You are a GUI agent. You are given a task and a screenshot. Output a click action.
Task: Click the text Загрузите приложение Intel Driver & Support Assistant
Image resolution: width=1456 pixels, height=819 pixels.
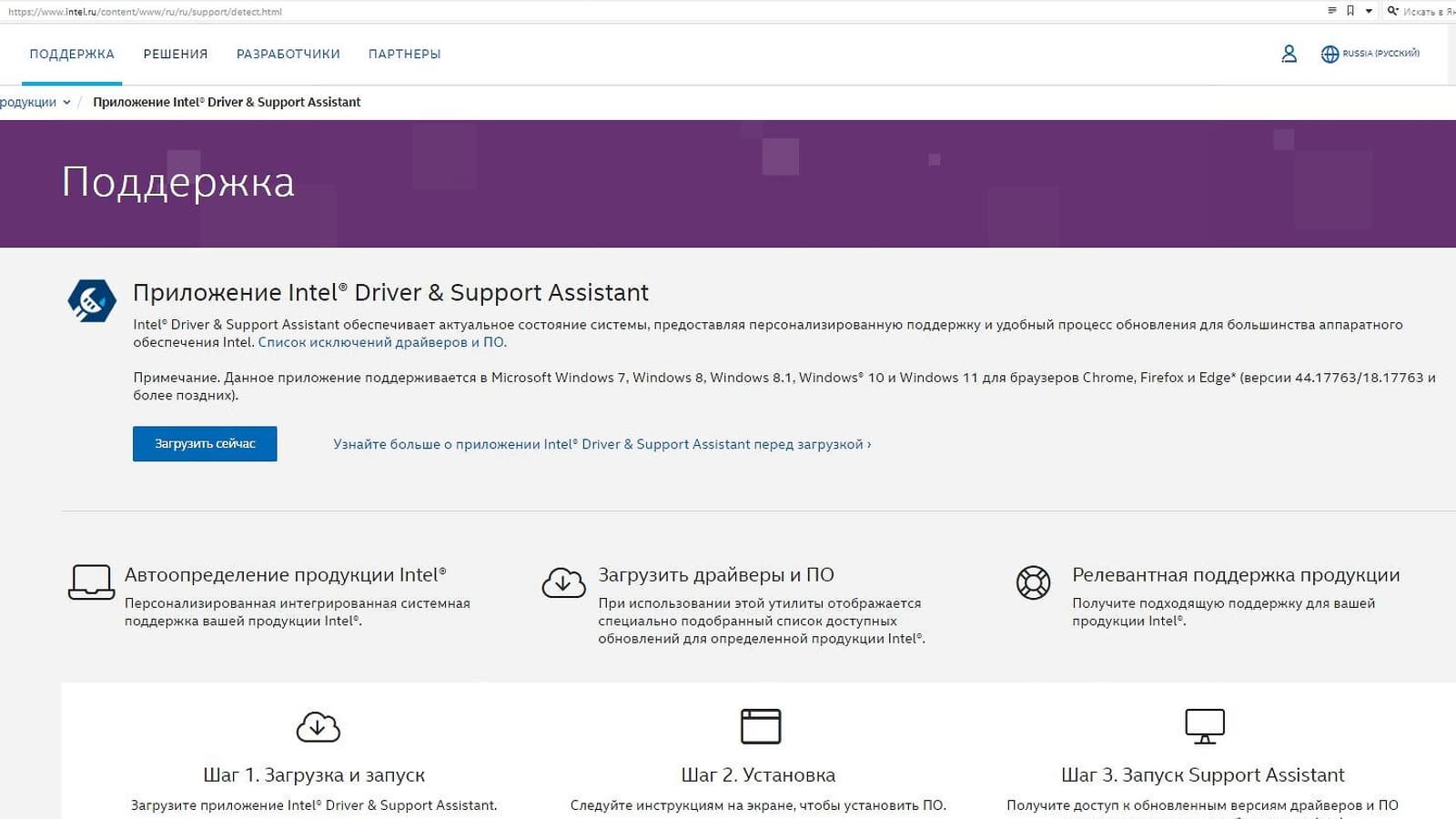(314, 805)
